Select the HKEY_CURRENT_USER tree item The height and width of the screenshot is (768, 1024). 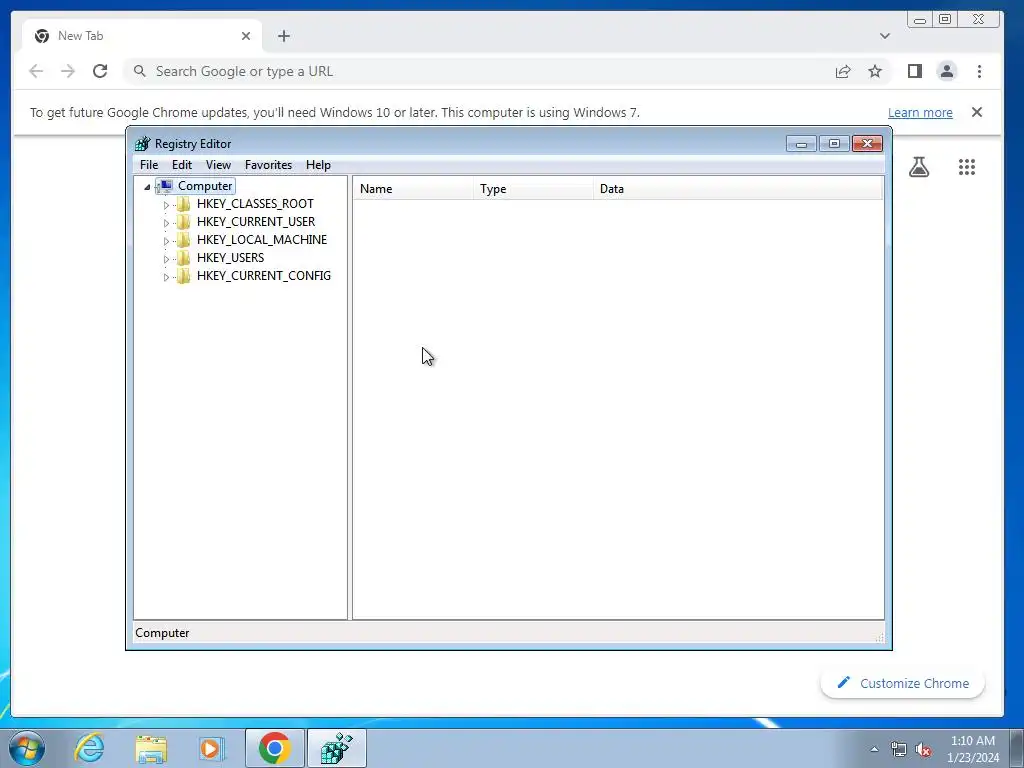click(x=255, y=221)
